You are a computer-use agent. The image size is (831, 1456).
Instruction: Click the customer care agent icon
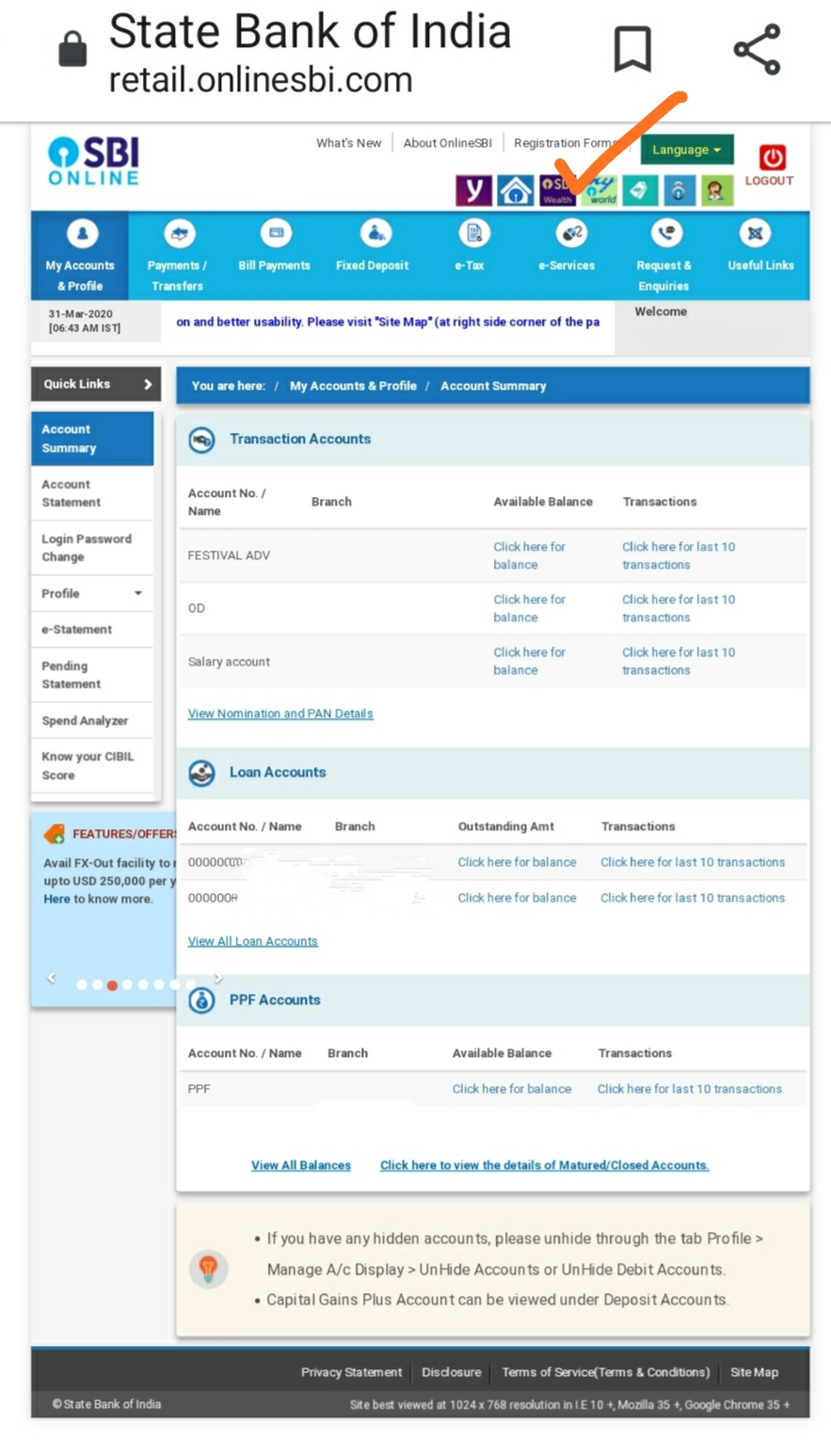click(x=716, y=190)
